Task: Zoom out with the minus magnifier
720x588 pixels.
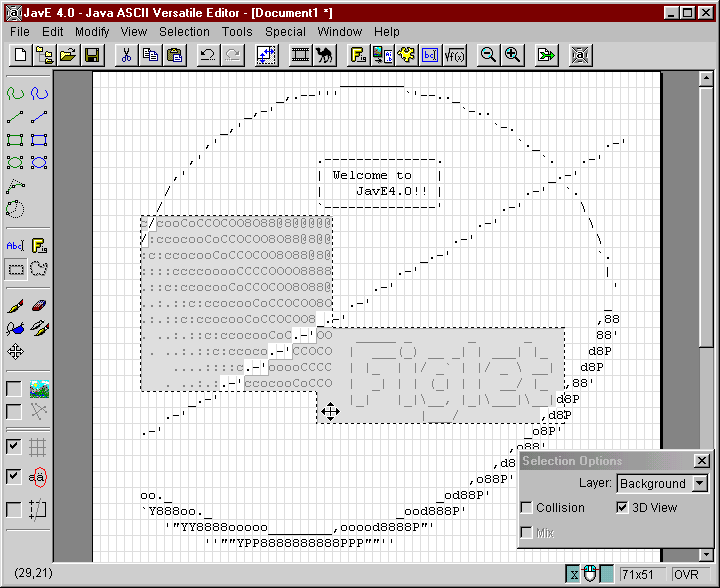Action: coord(488,55)
